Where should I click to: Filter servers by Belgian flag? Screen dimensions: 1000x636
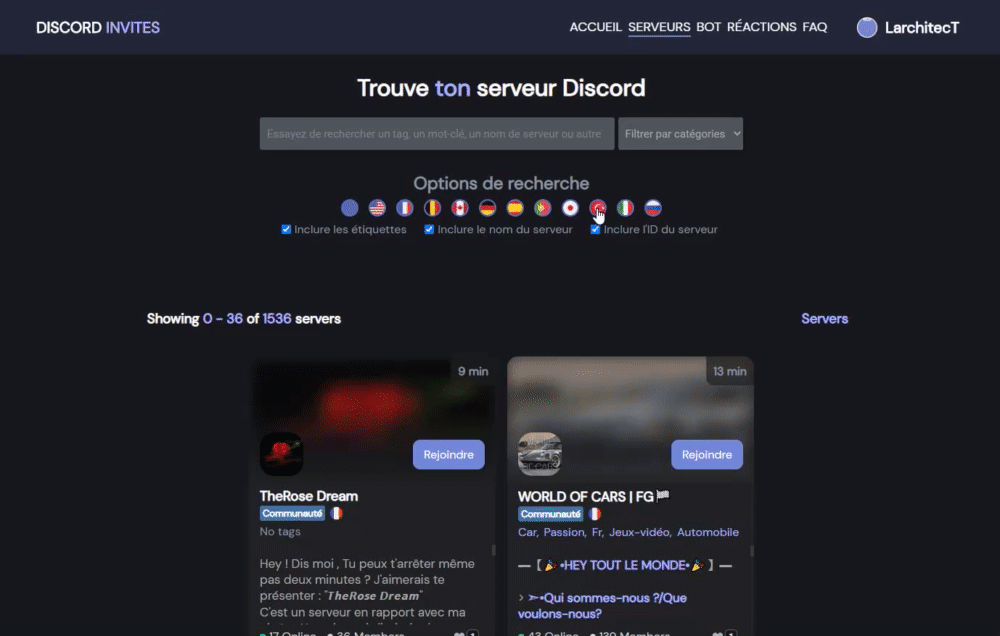432,208
